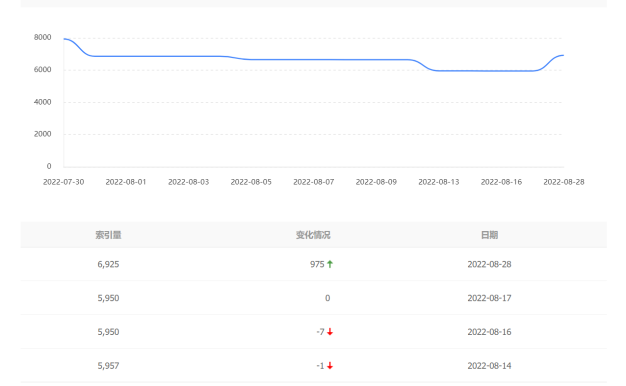
Task: Click x-axis label 2022-07-30
Action: point(63,182)
